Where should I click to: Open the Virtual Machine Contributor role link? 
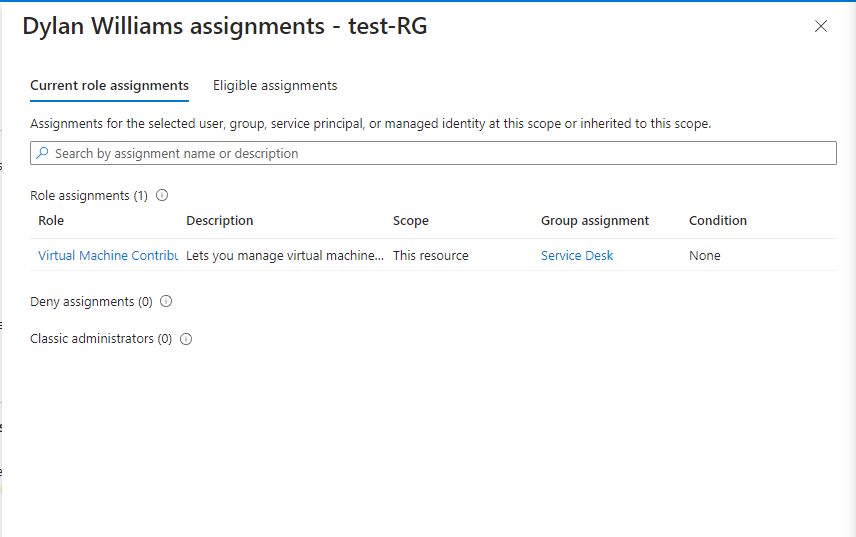108,256
